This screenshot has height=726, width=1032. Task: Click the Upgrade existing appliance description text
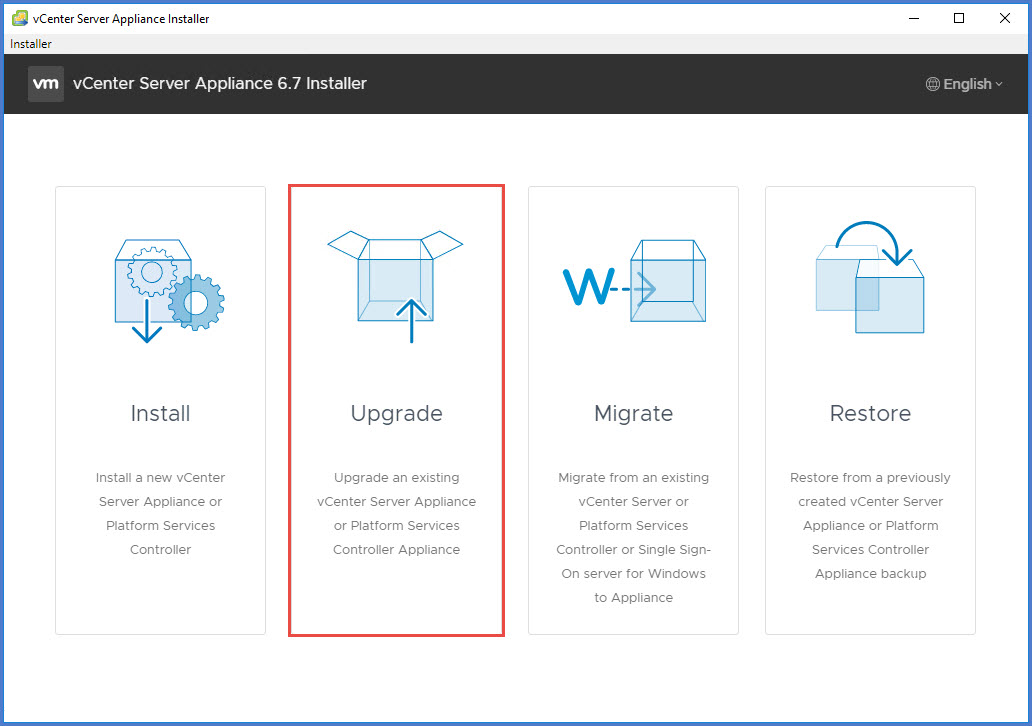(396, 514)
